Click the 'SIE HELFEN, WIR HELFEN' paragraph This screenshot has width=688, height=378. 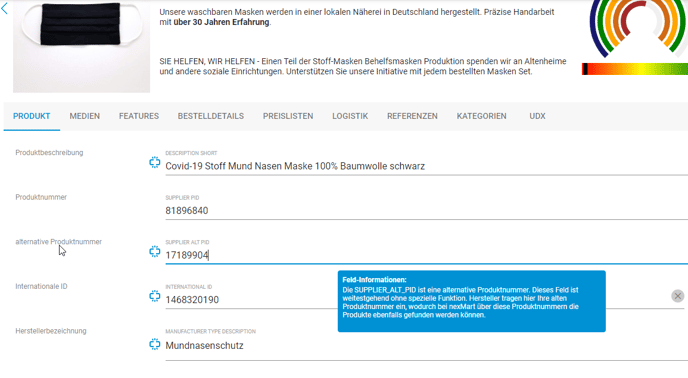363,66
